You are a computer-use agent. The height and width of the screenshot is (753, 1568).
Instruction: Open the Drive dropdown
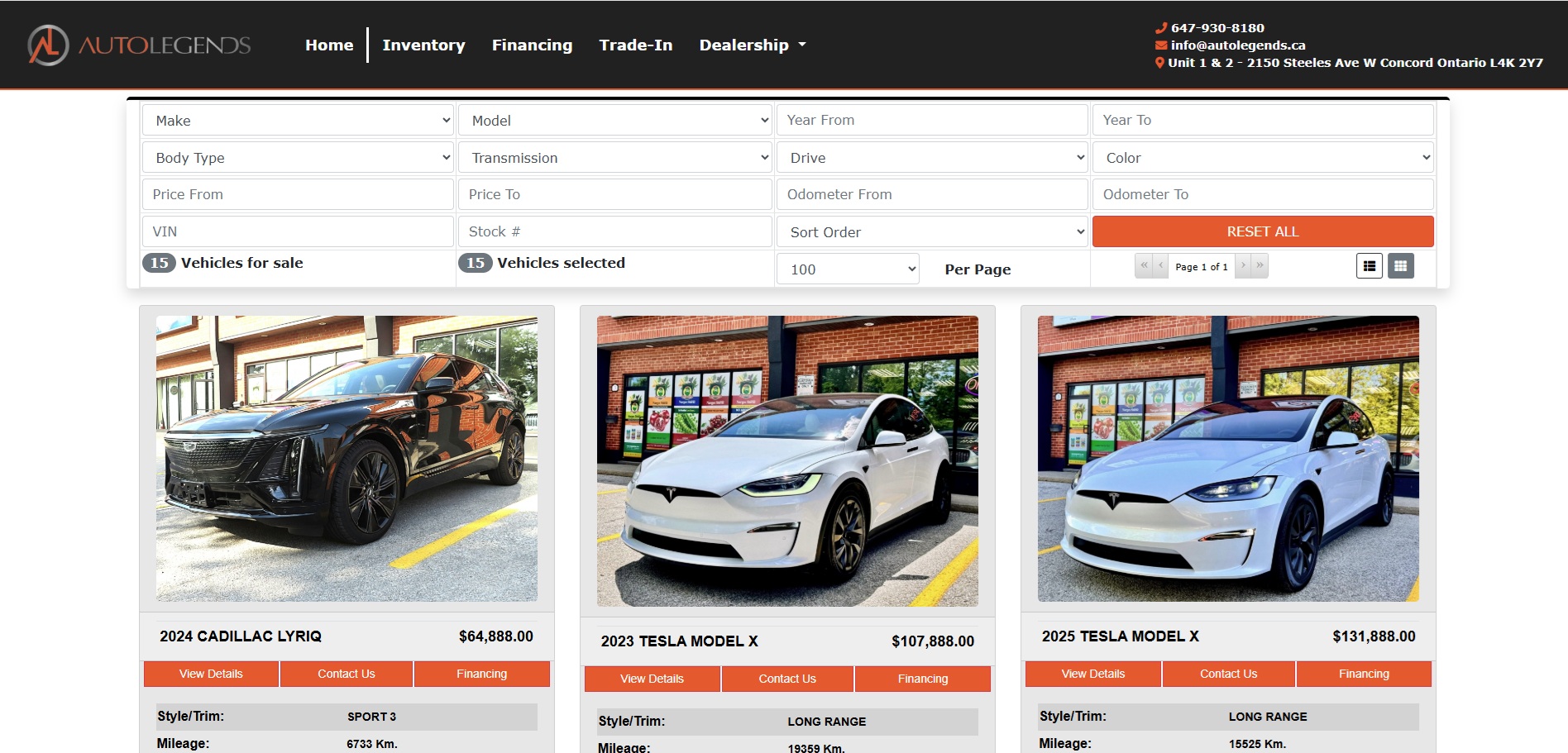(932, 158)
